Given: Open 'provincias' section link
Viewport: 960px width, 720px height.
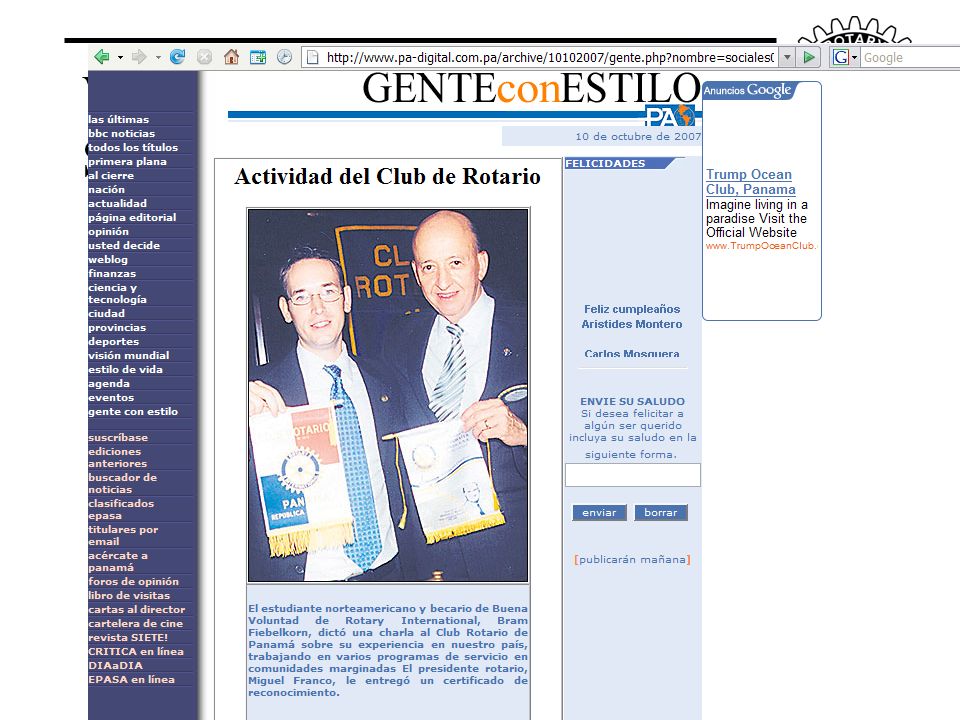Looking at the screenshot, I should pos(117,328).
